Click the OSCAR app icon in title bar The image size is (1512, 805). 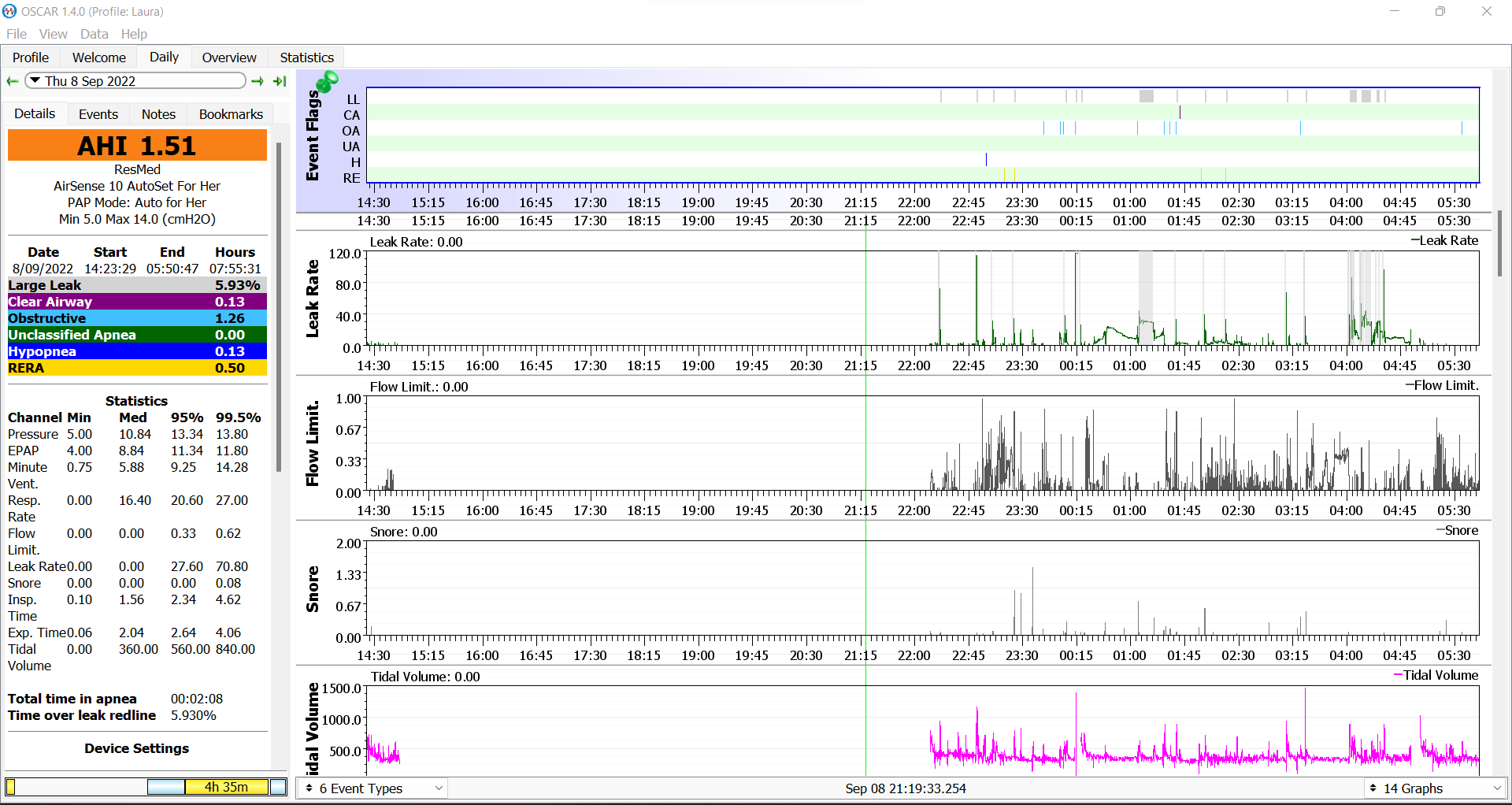[x=9, y=11]
